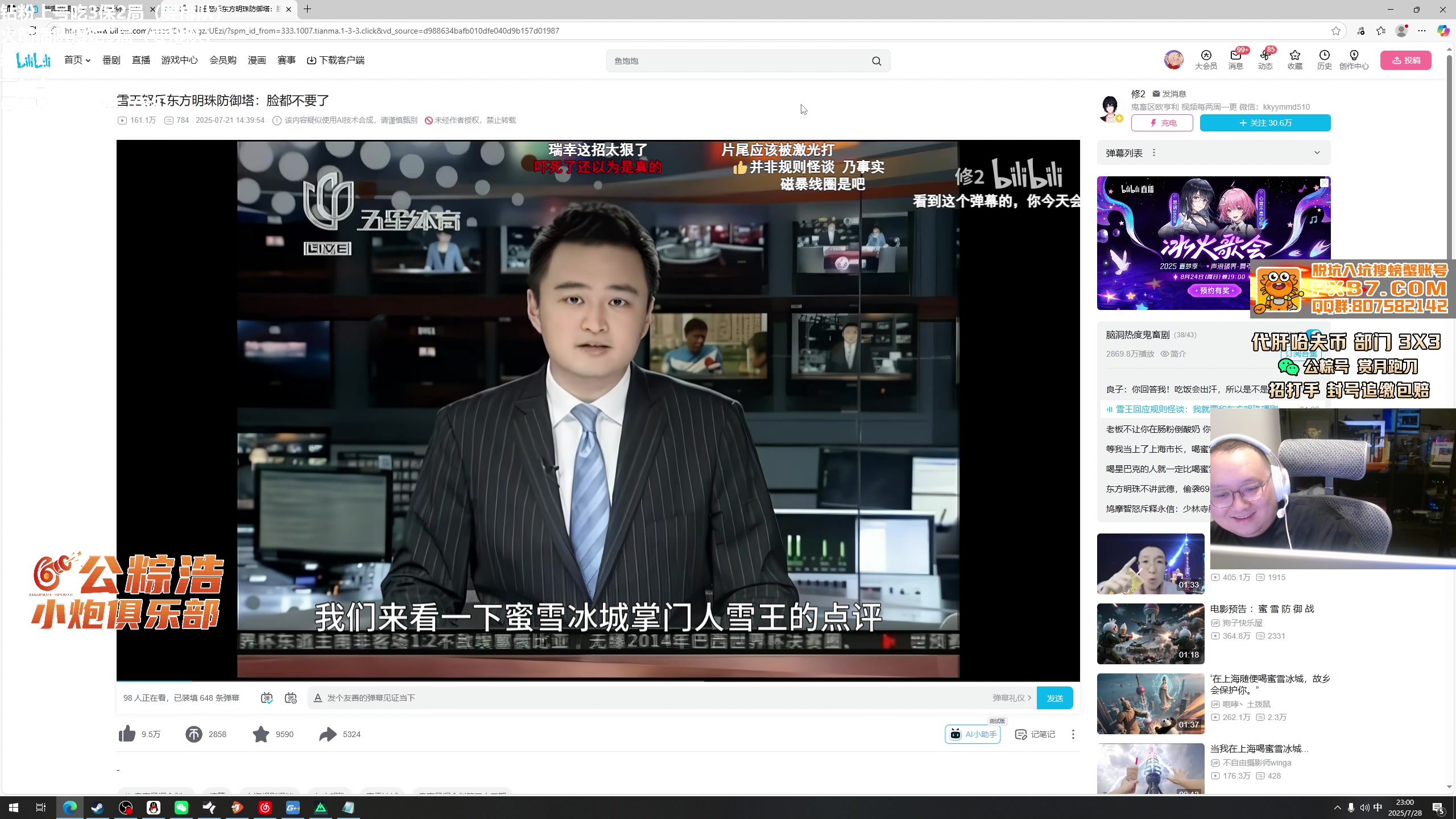
Task: Follow uploader via 关注 30.6万 button
Action: point(1265,123)
